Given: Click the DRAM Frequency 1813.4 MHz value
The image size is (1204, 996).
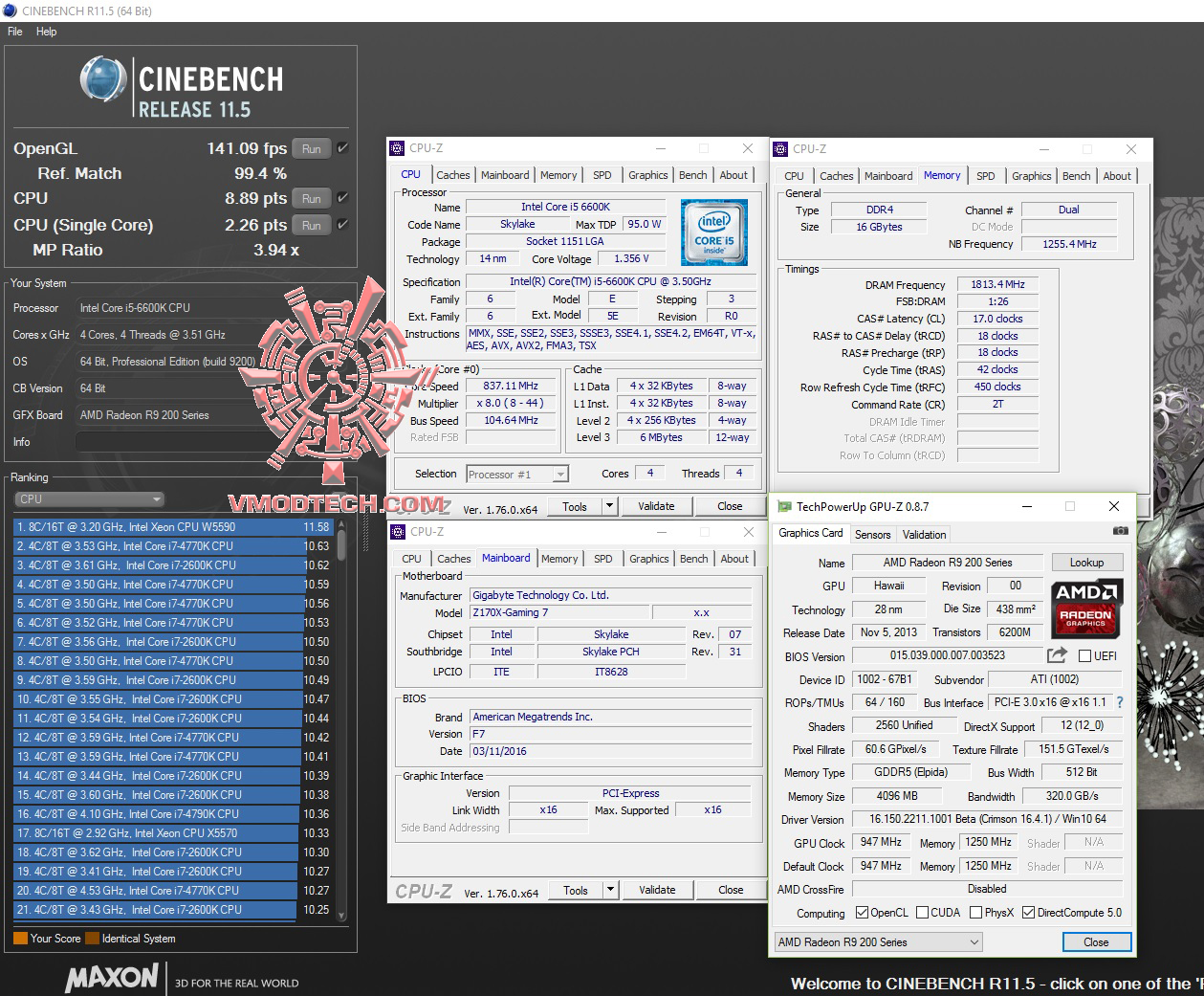Looking at the screenshot, I should tap(997, 284).
